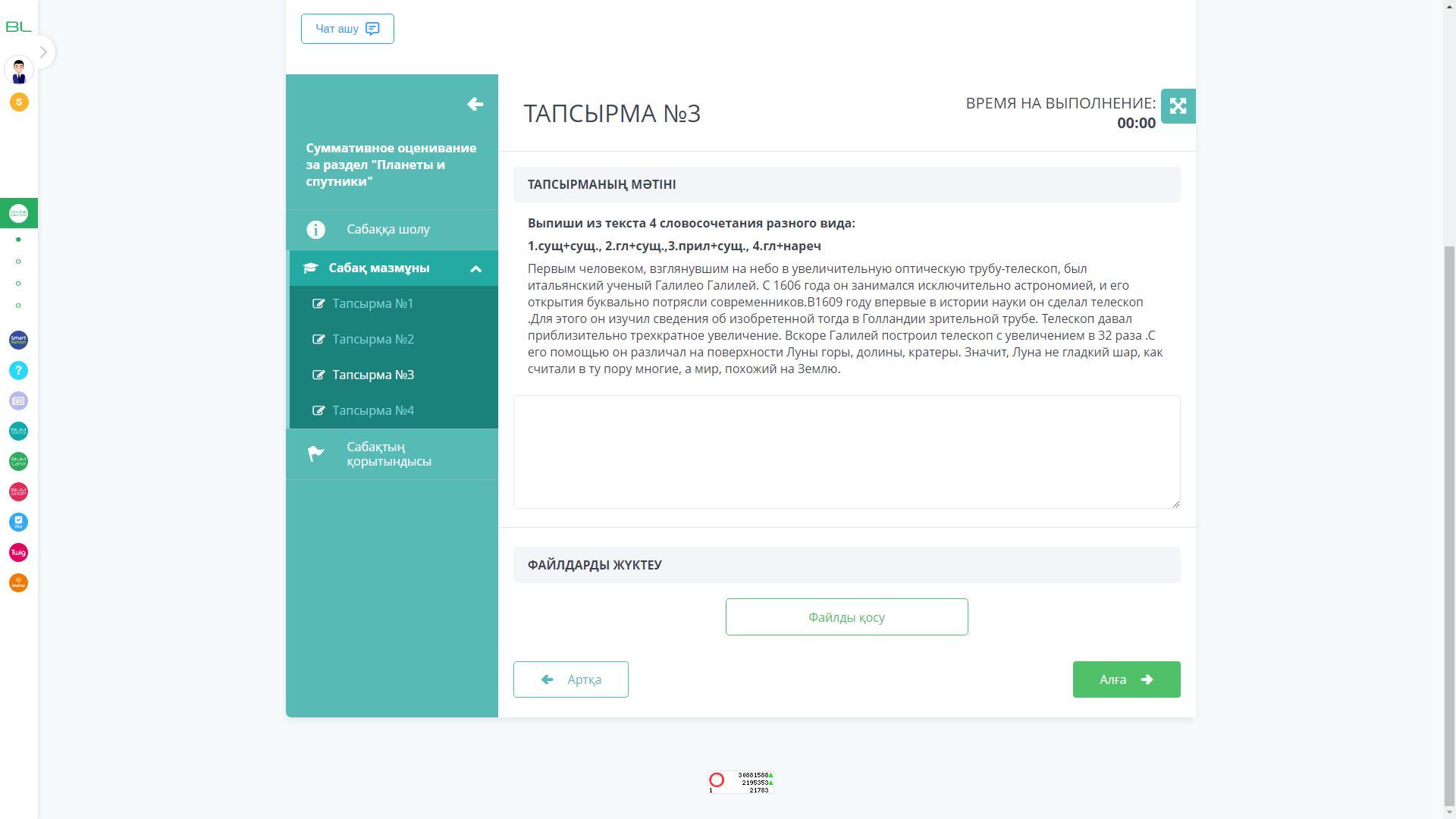
Task: Open Тапсырма №1 in the lesson list
Action: click(x=372, y=303)
